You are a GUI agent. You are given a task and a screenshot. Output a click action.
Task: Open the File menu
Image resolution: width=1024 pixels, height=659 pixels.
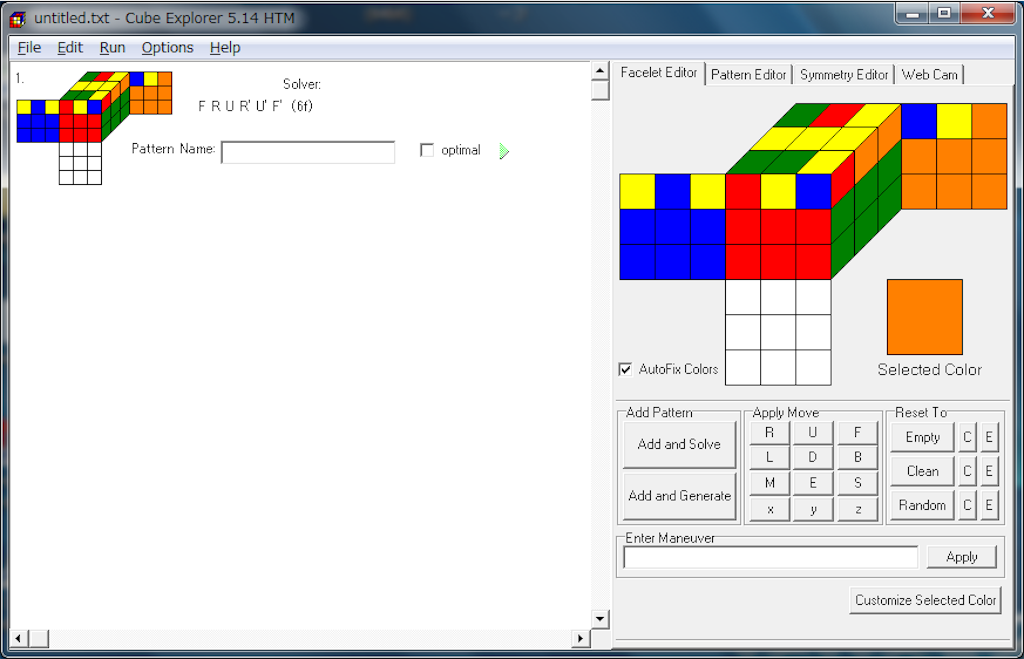click(x=29, y=48)
